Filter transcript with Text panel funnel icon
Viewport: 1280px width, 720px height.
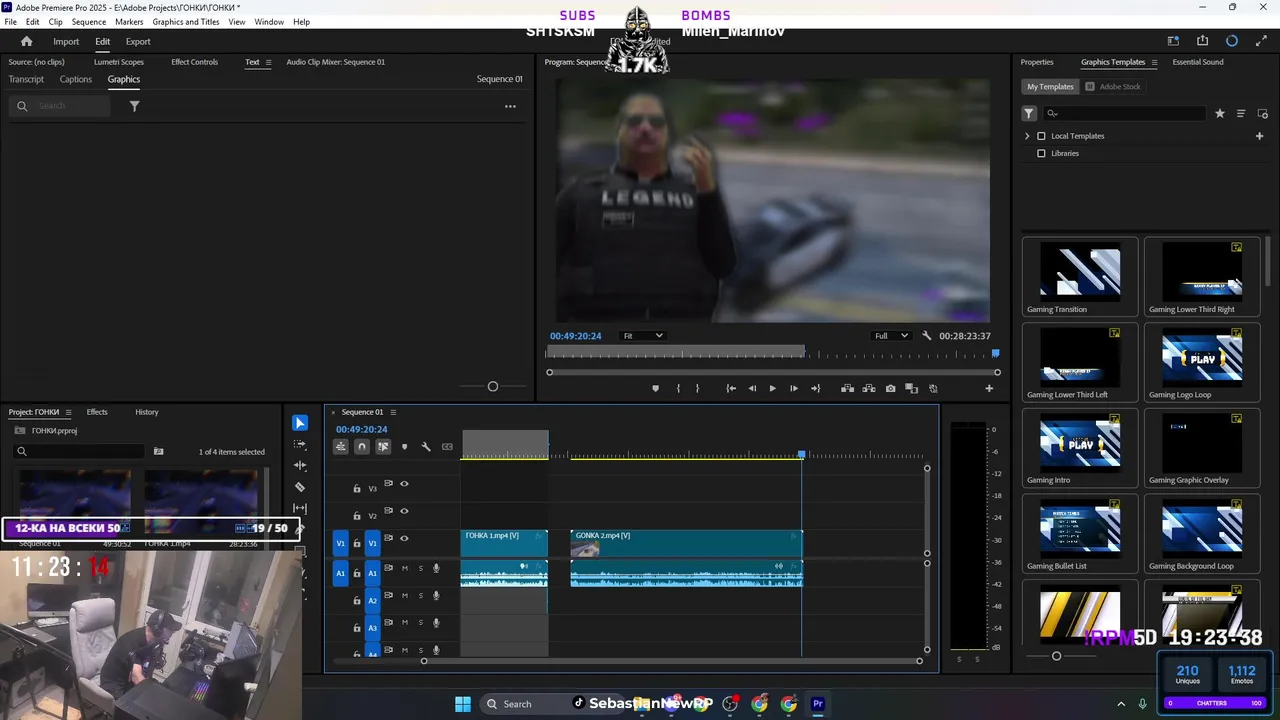point(134,106)
